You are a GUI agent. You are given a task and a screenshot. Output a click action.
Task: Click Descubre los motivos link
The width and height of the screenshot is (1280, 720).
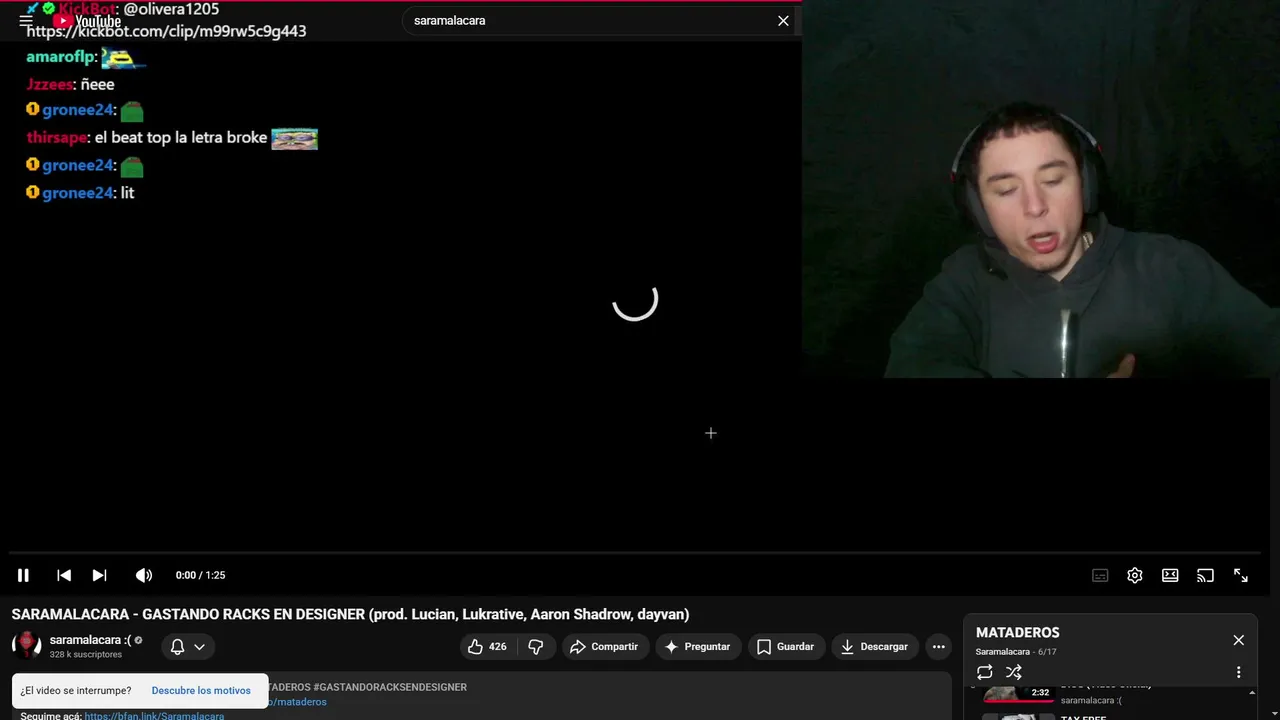point(201,691)
